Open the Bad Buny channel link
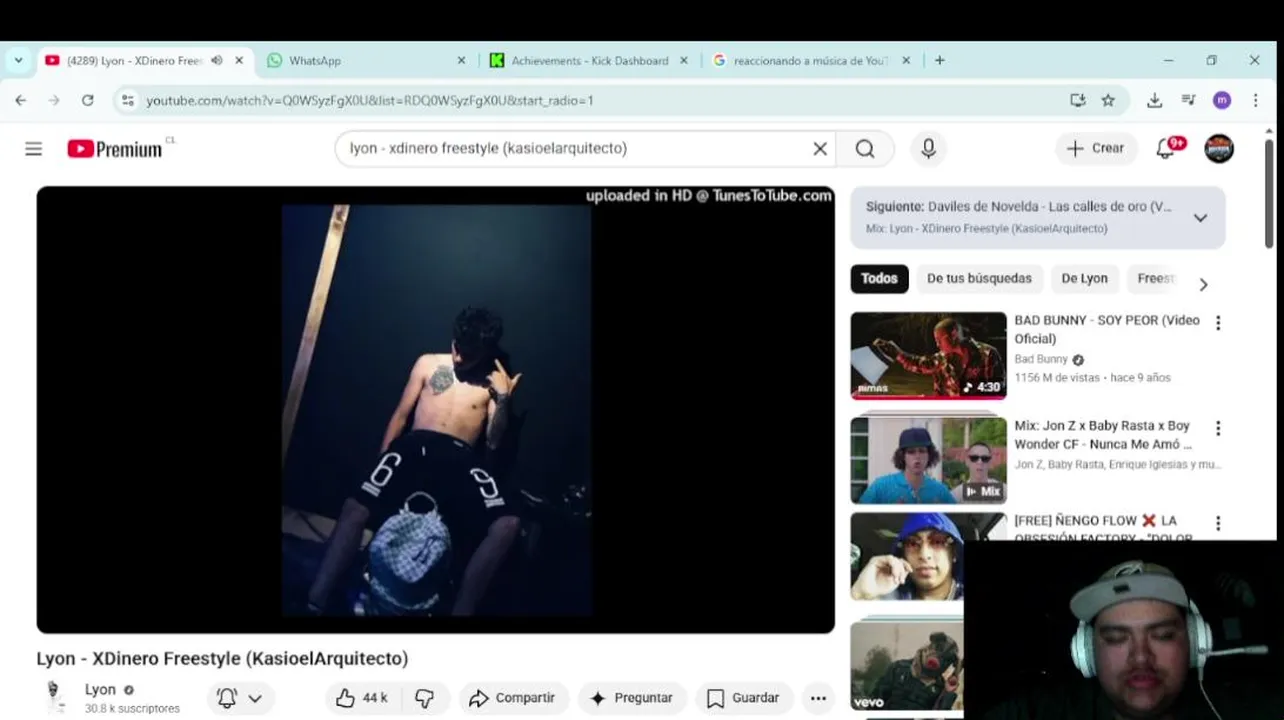This screenshot has width=1284, height=720. 1041,359
